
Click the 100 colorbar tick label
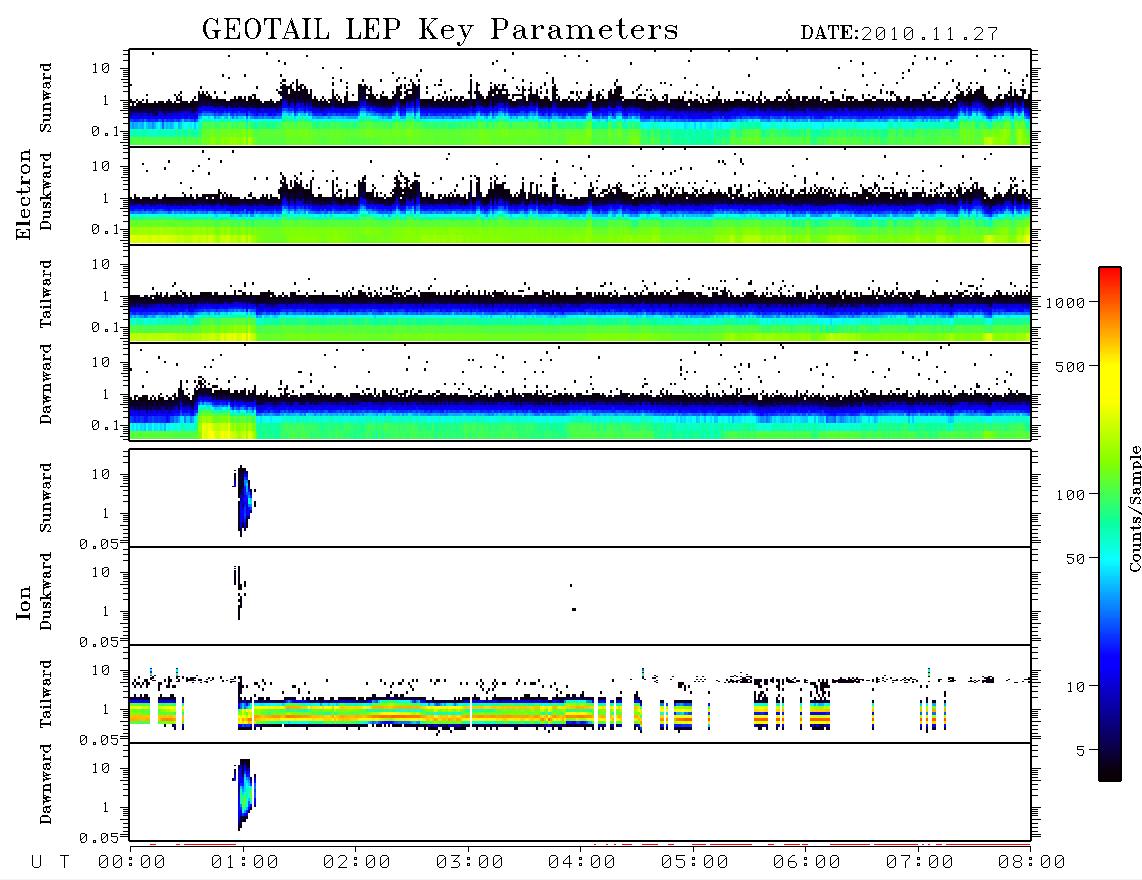pos(1070,495)
